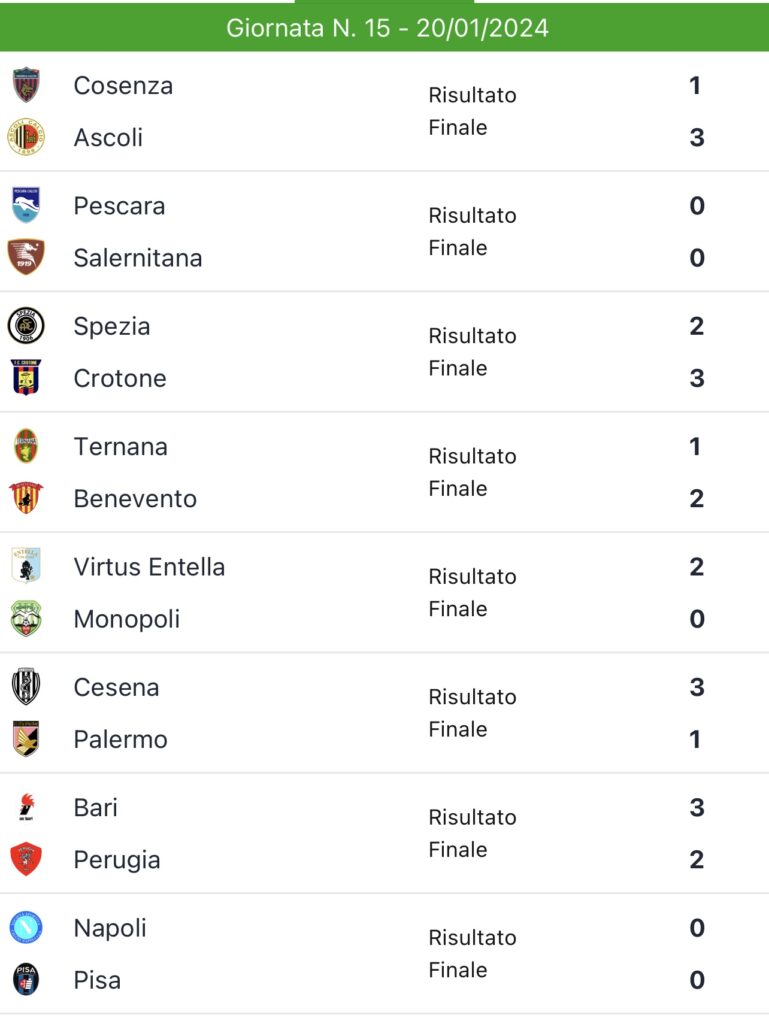Open Risultato Finale for Cosenza–Ascoli match
Screen dimensions: 769x1024
point(472,111)
